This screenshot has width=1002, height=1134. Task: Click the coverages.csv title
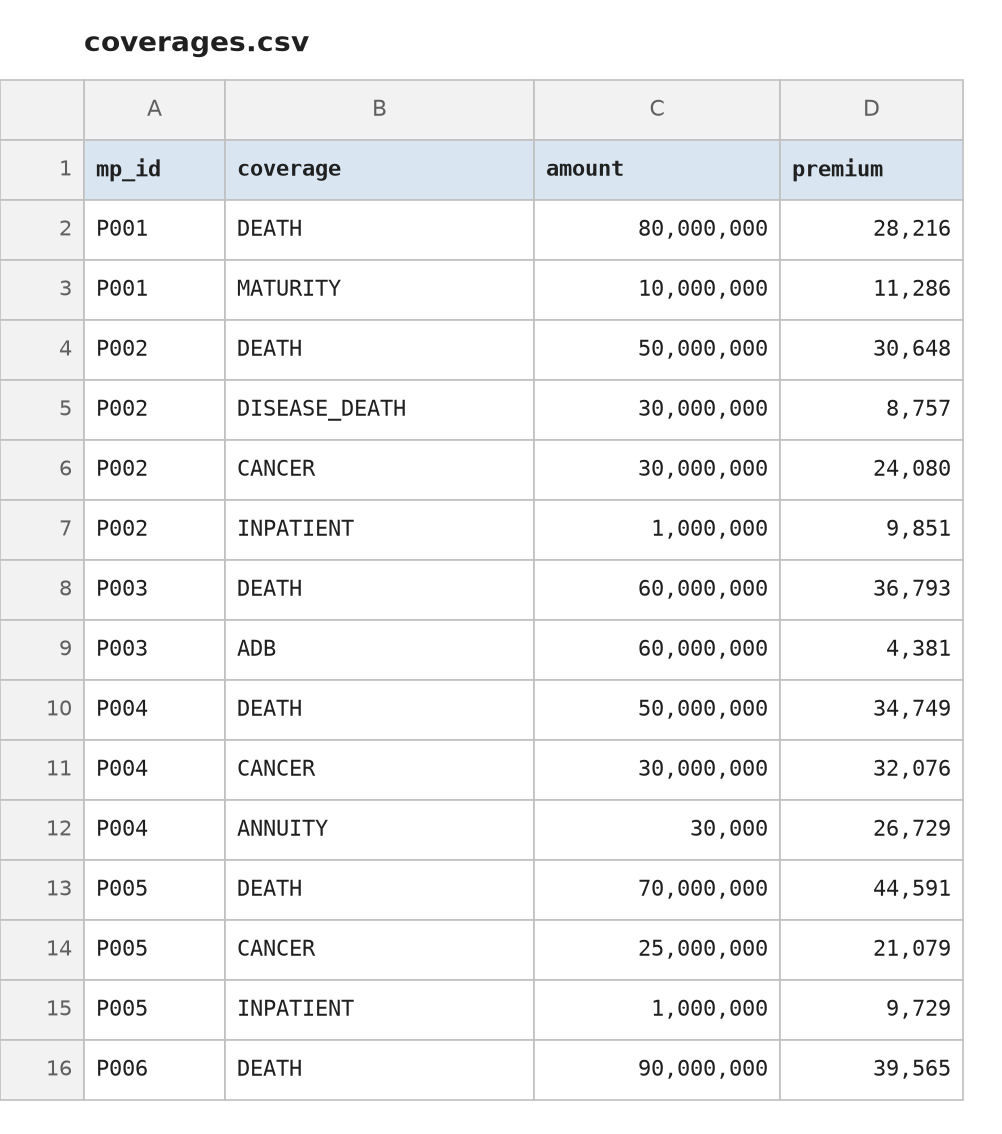(x=196, y=42)
